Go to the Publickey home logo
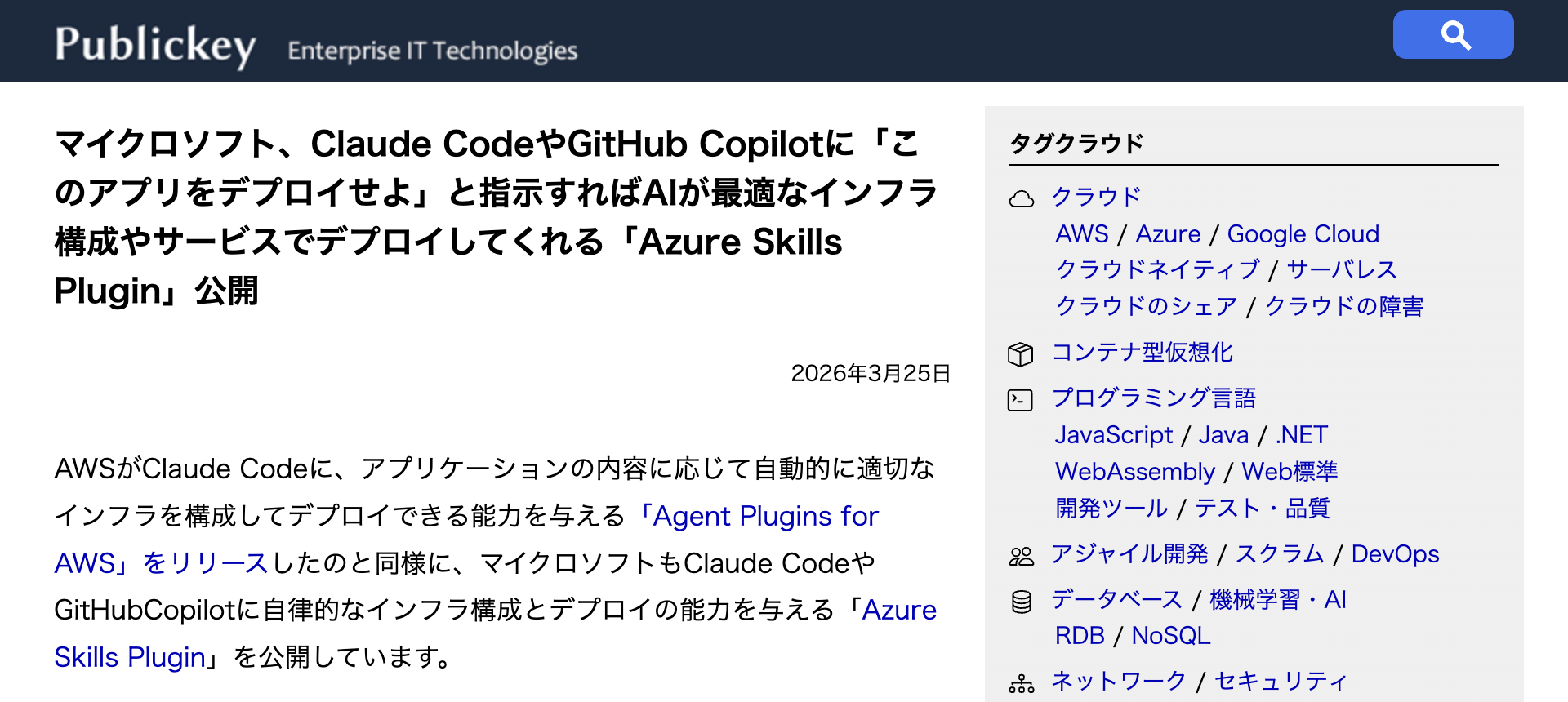The width and height of the screenshot is (1568, 702). [155, 45]
